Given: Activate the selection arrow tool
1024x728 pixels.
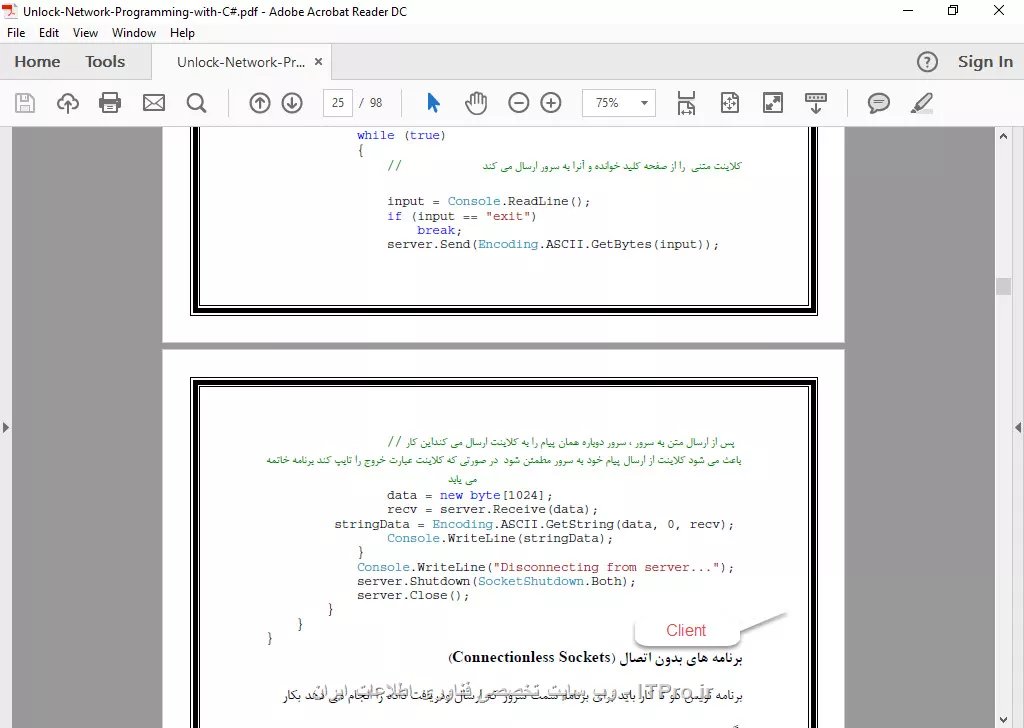Looking at the screenshot, I should pos(433,103).
